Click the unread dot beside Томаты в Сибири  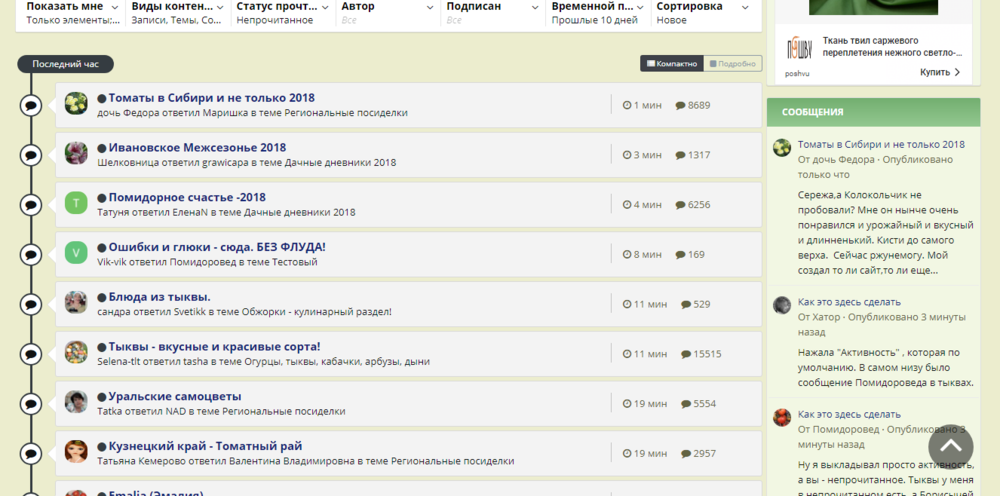[x=102, y=98]
